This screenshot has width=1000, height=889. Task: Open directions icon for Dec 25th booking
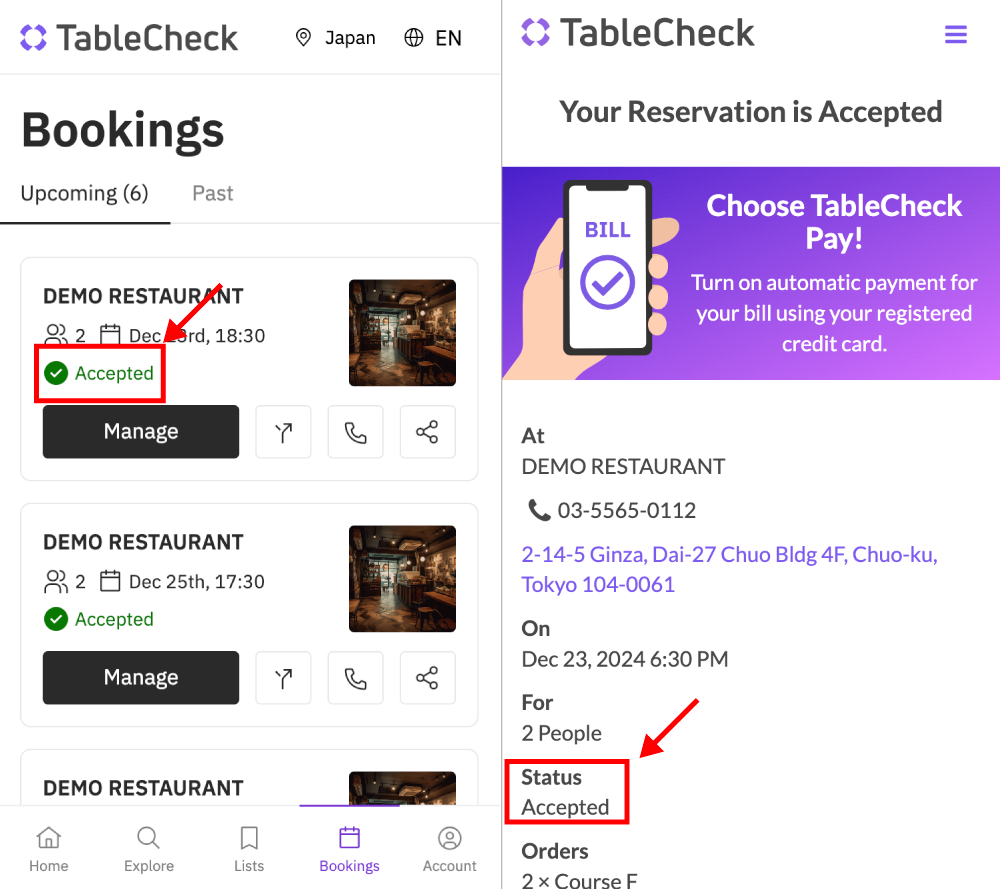[283, 678]
